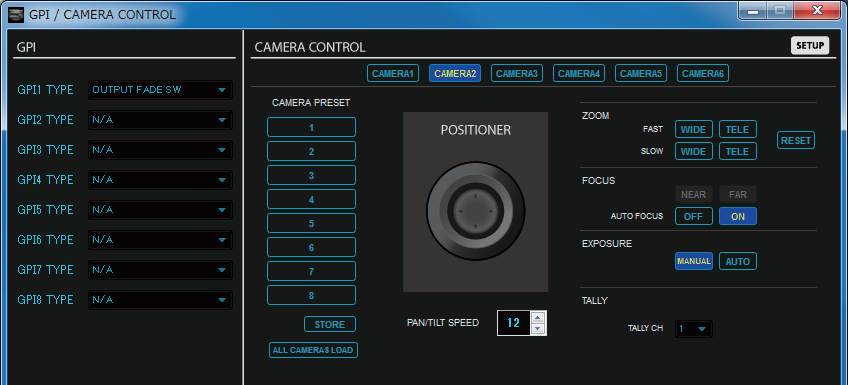
Task: Turn auto focus ON
Action: pos(738,216)
